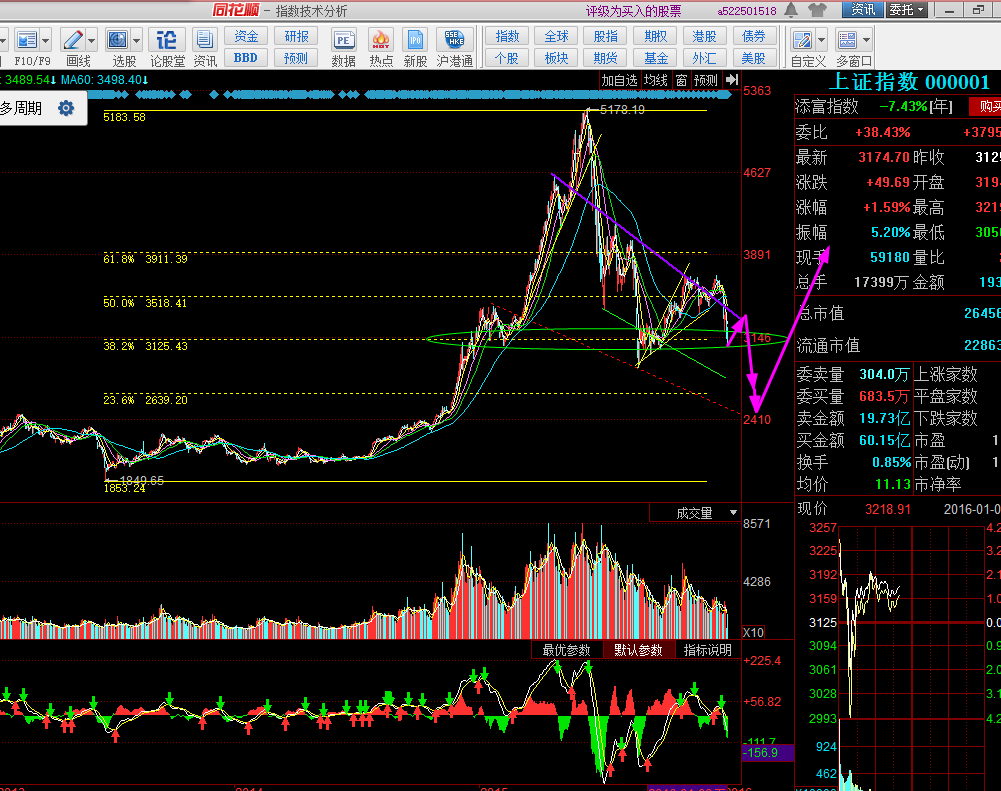Open the 美股 market category
This screenshot has width=1001, height=791.
click(x=753, y=58)
